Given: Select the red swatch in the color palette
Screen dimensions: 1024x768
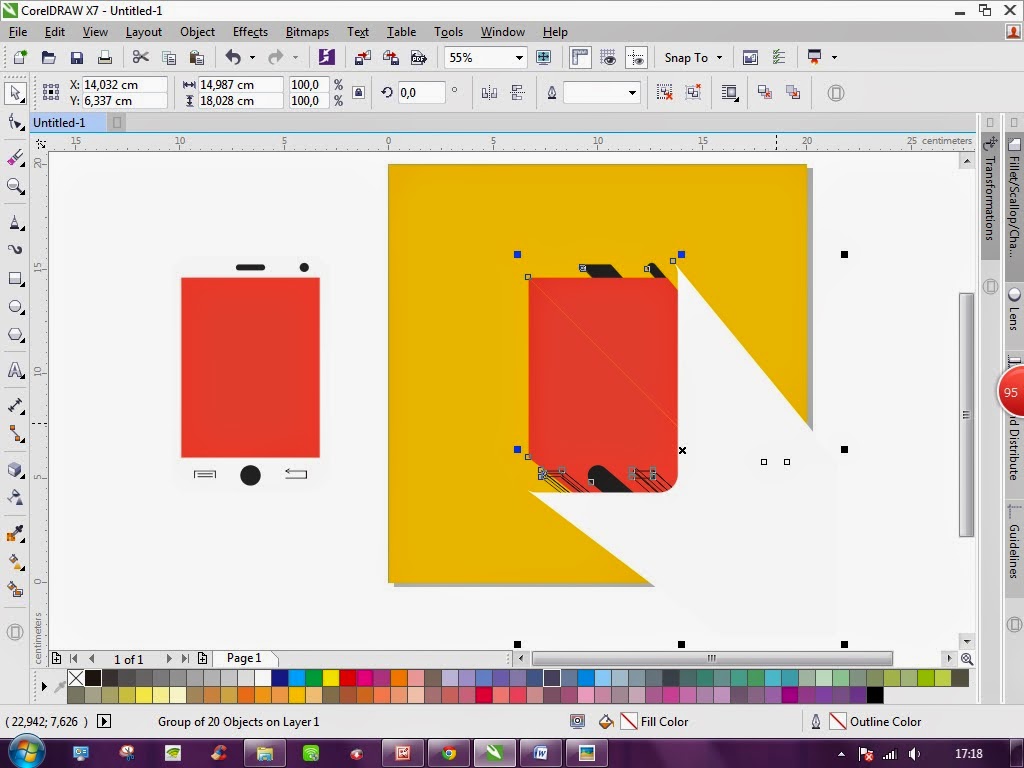Looking at the screenshot, I should pyautogui.click(x=347, y=677).
